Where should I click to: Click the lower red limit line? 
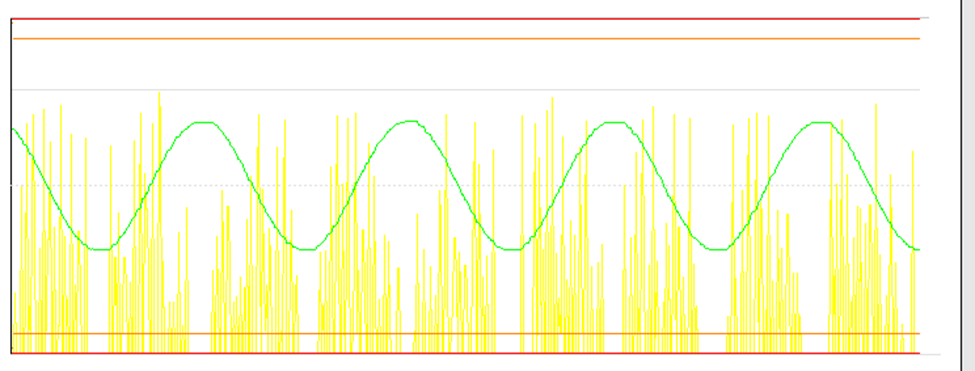point(465,353)
